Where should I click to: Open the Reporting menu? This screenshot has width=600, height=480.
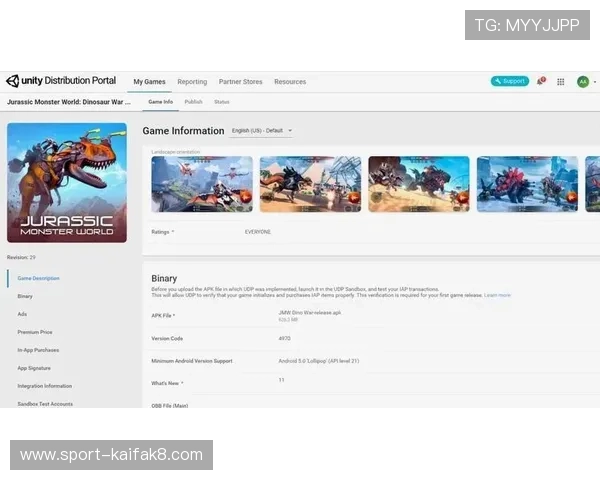tap(192, 81)
